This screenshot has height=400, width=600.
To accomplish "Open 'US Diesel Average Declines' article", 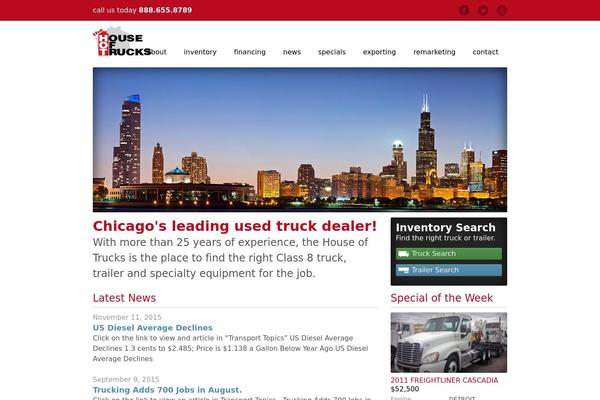I will point(153,328).
